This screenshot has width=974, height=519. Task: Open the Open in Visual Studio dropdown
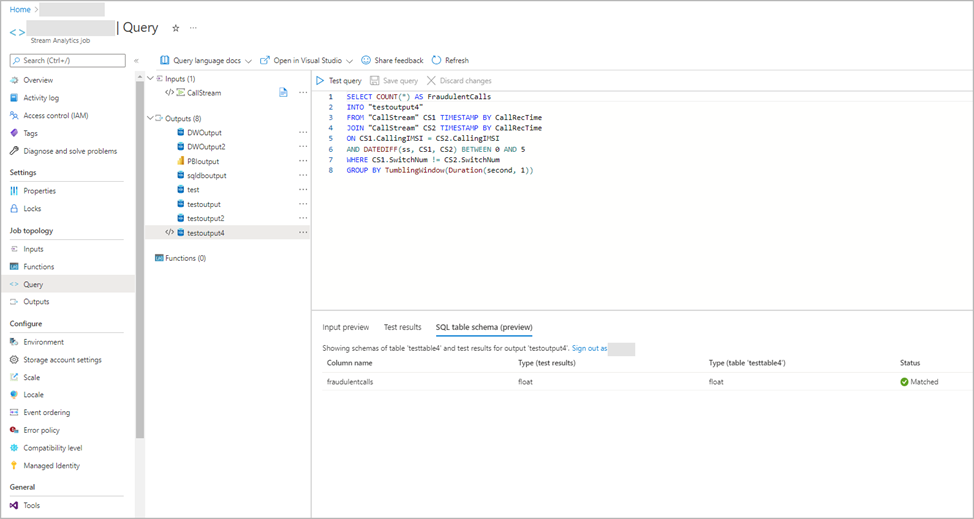pyautogui.click(x=306, y=60)
